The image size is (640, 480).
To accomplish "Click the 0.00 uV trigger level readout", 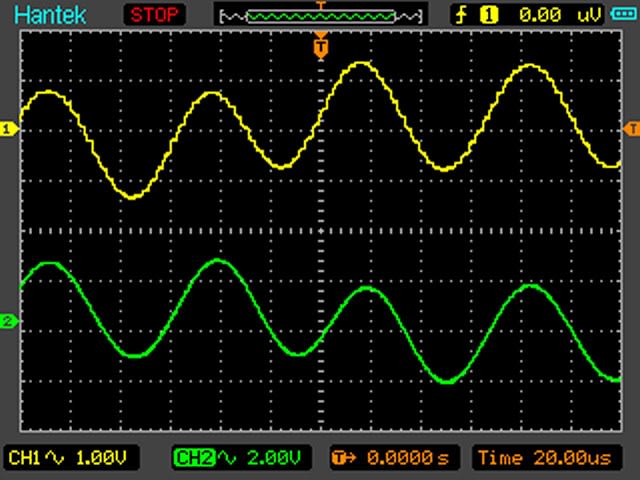I will tap(560, 16).
